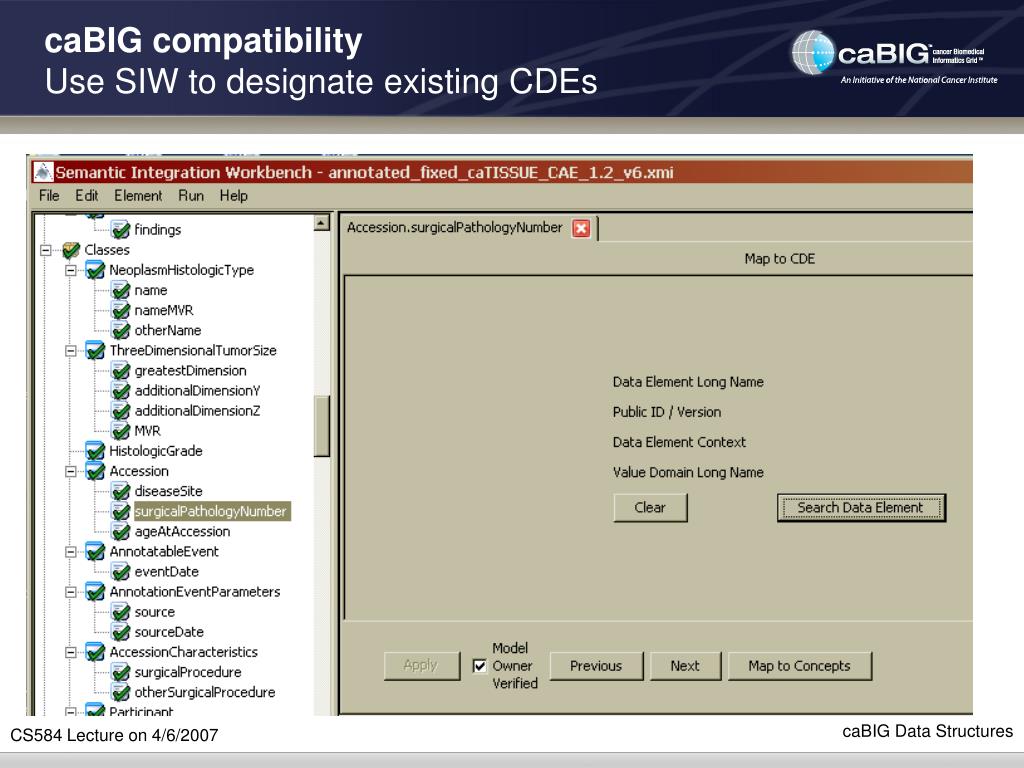
Task: Click the Data Element Long Name label
Action: 688,382
